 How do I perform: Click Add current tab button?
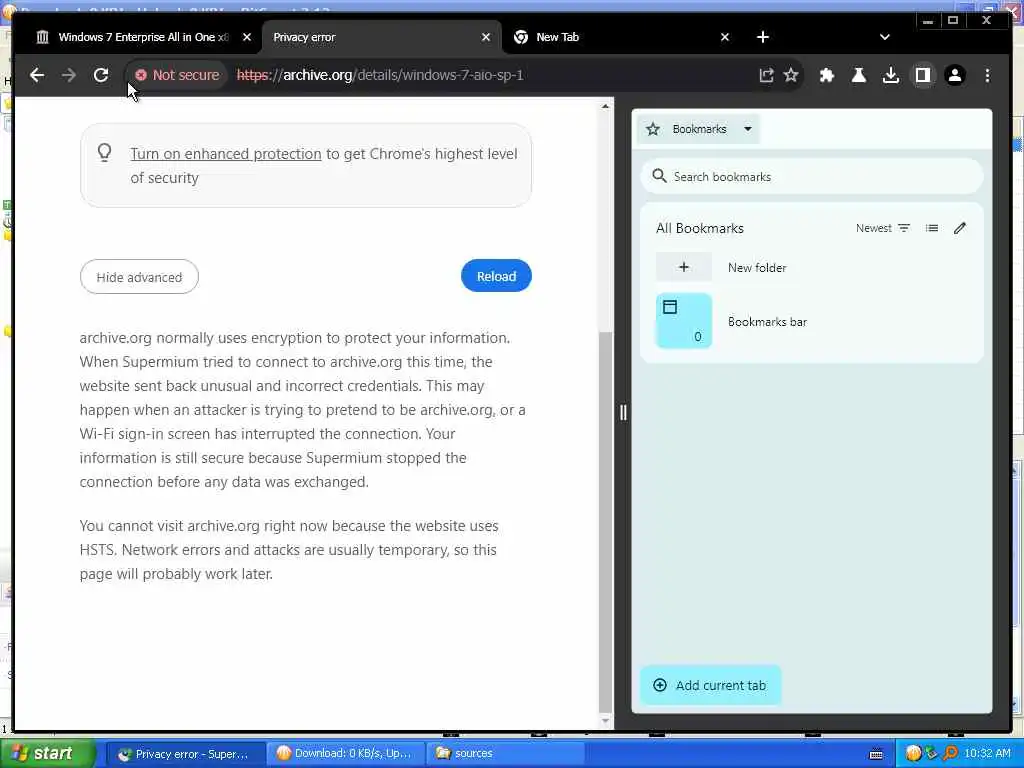[x=711, y=685]
